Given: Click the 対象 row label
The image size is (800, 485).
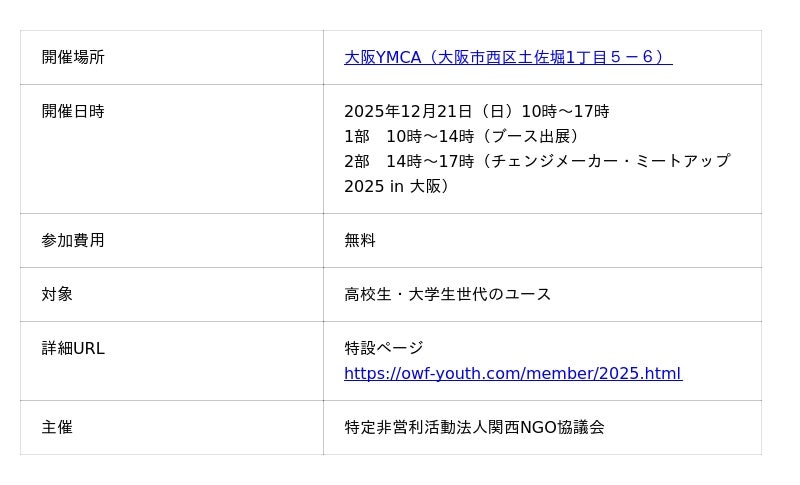Looking at the screenshot, I should pyautogui.click(x=57, y=294).
